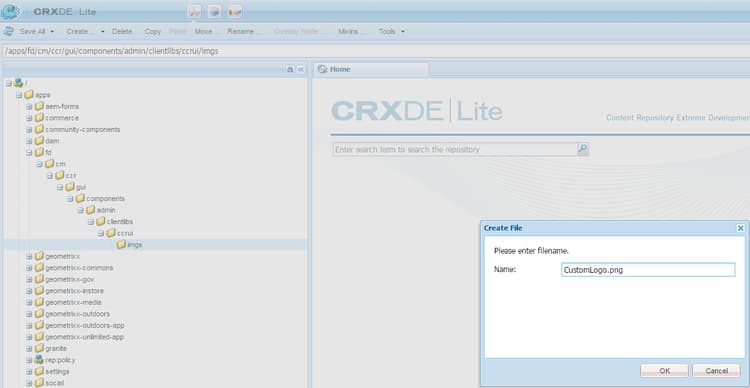Click the geometrixx-commons folder icon

[x=39, y=267]
